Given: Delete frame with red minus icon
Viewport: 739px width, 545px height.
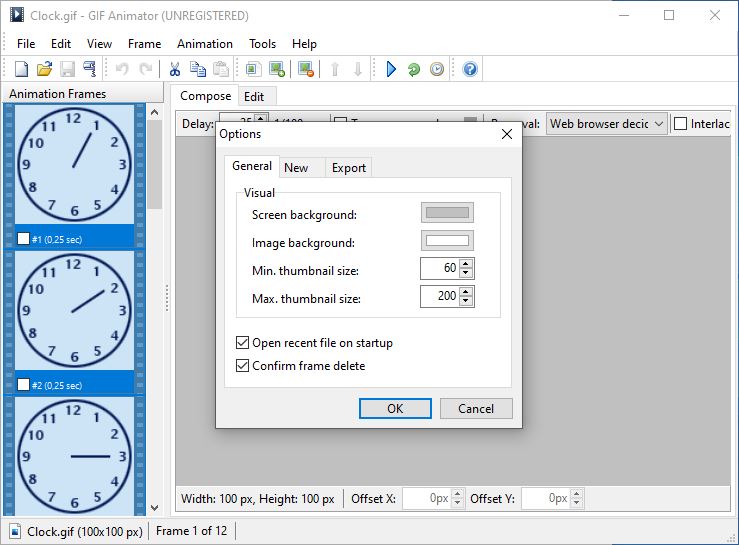Looking at the screenshot, I should click(x=306, y=69).
